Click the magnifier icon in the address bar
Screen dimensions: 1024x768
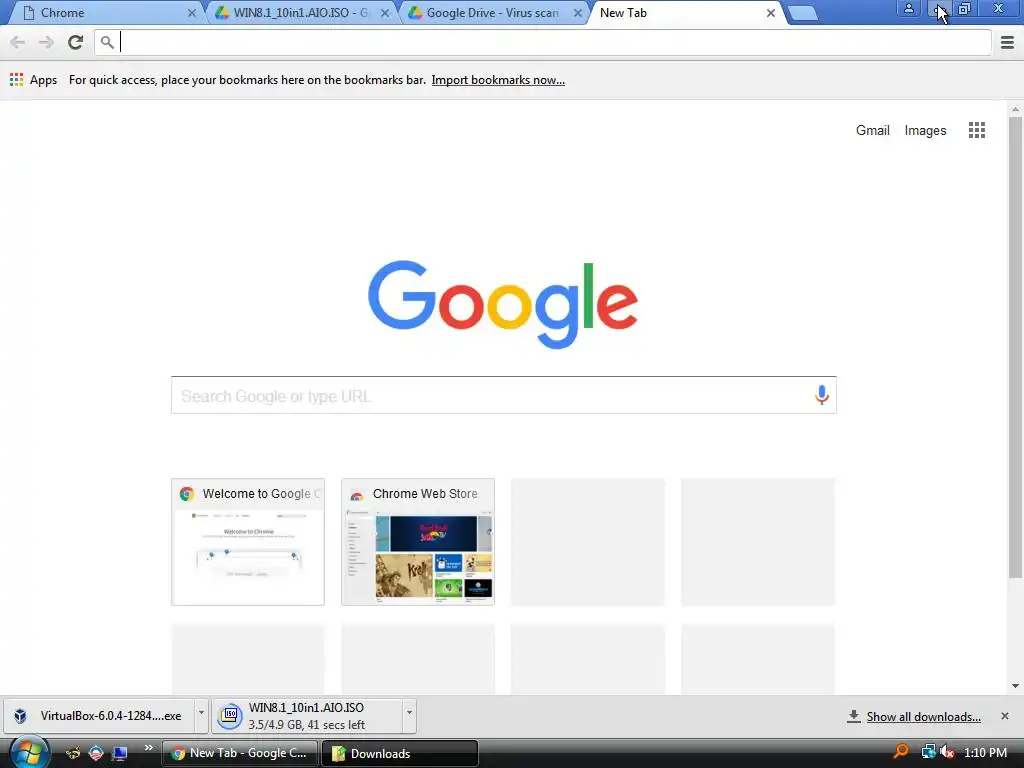click(x=107, y=42)
